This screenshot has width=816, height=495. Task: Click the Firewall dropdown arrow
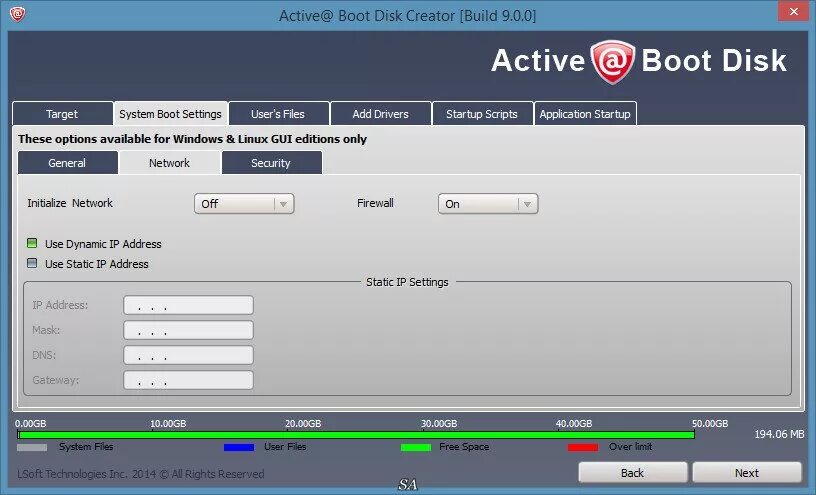tap(527, 204)
